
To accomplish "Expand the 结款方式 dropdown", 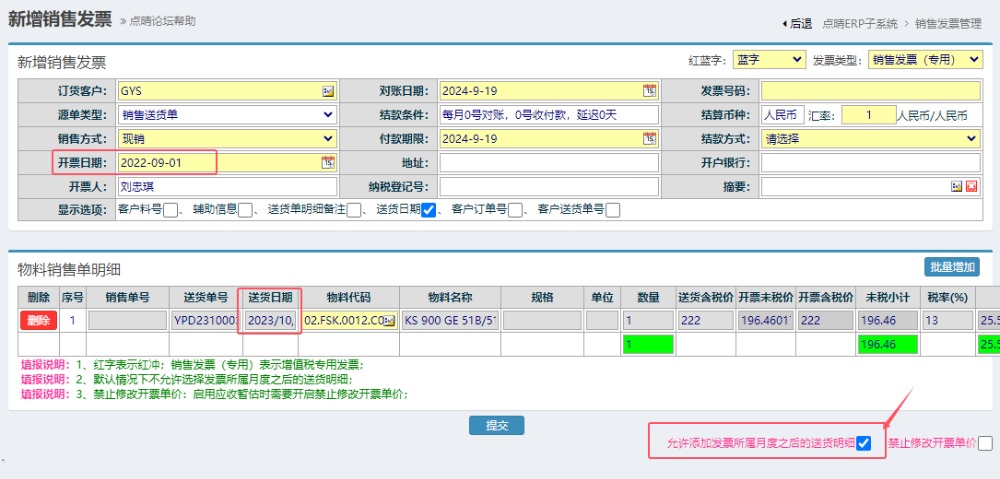I will pos(870,139).
